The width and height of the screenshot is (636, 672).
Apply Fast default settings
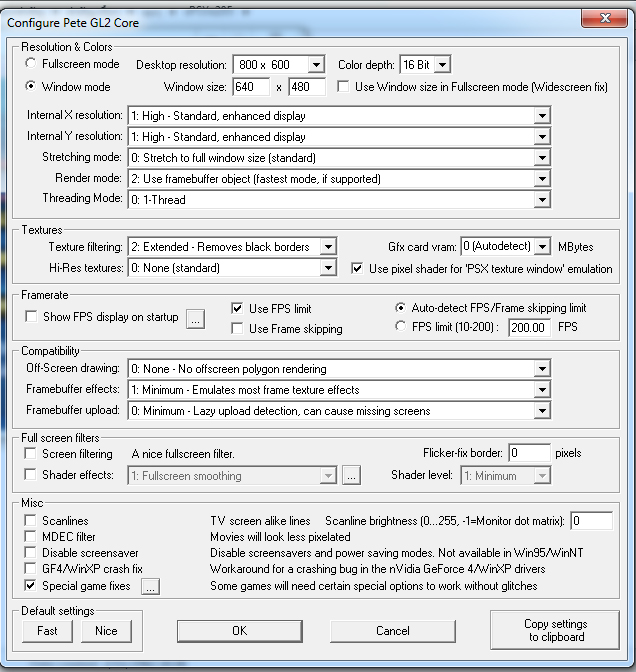[x=47, y=631]
